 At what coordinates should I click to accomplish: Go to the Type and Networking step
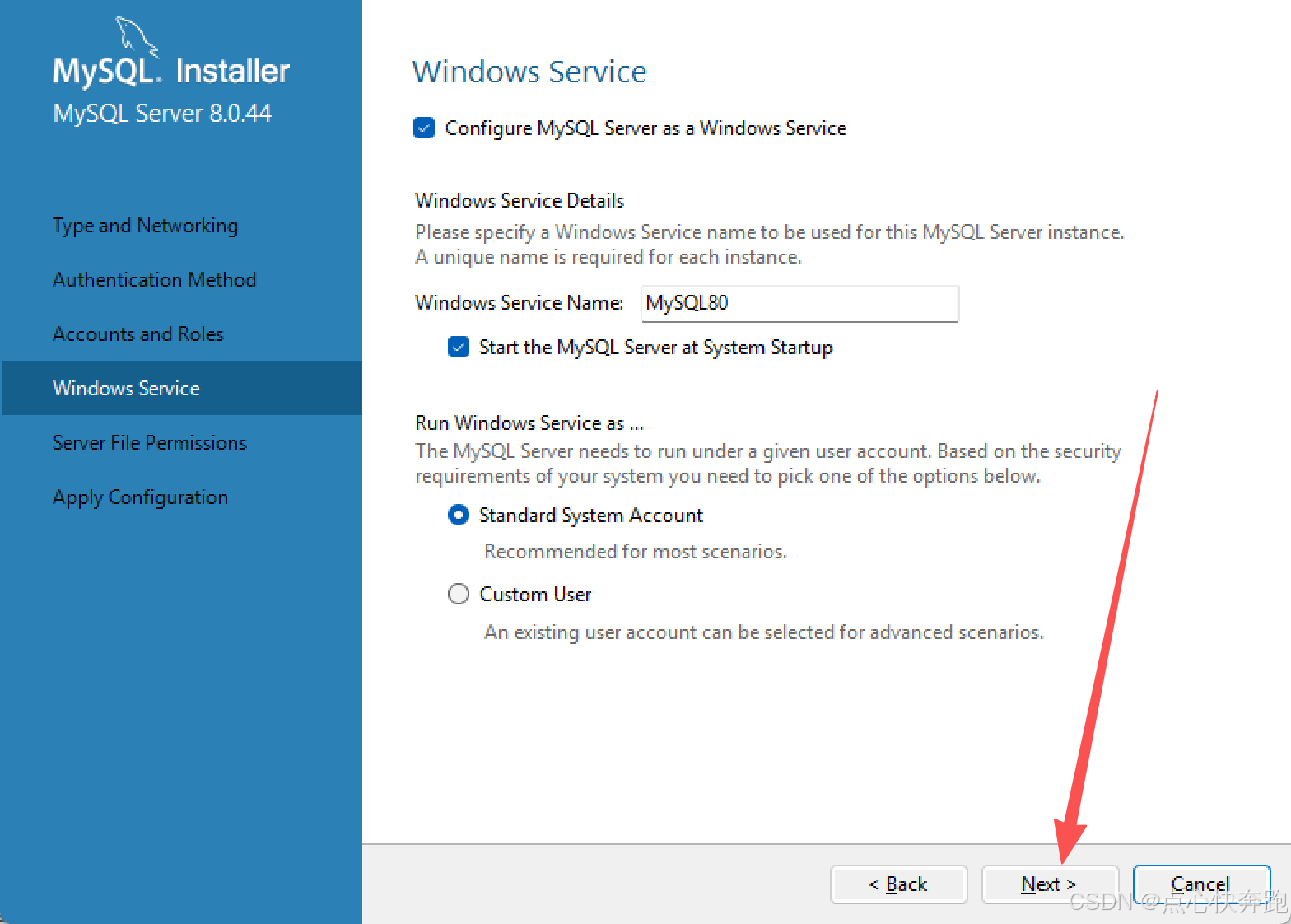click(145, 226)
